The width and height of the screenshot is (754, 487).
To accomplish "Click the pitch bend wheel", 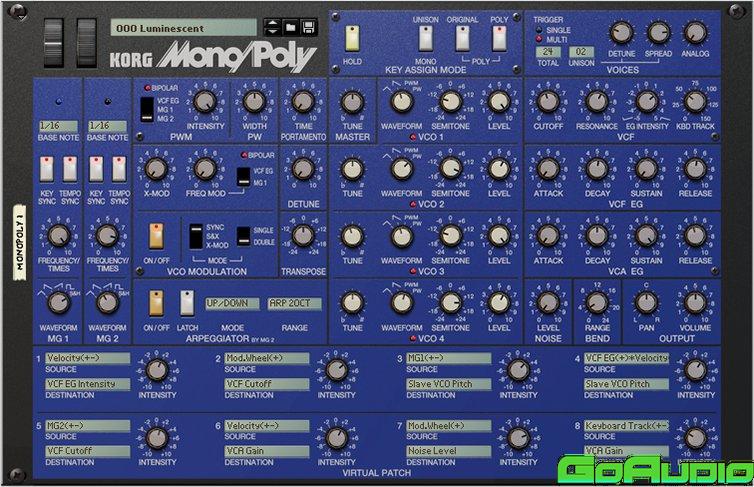I will pos(54,43).
